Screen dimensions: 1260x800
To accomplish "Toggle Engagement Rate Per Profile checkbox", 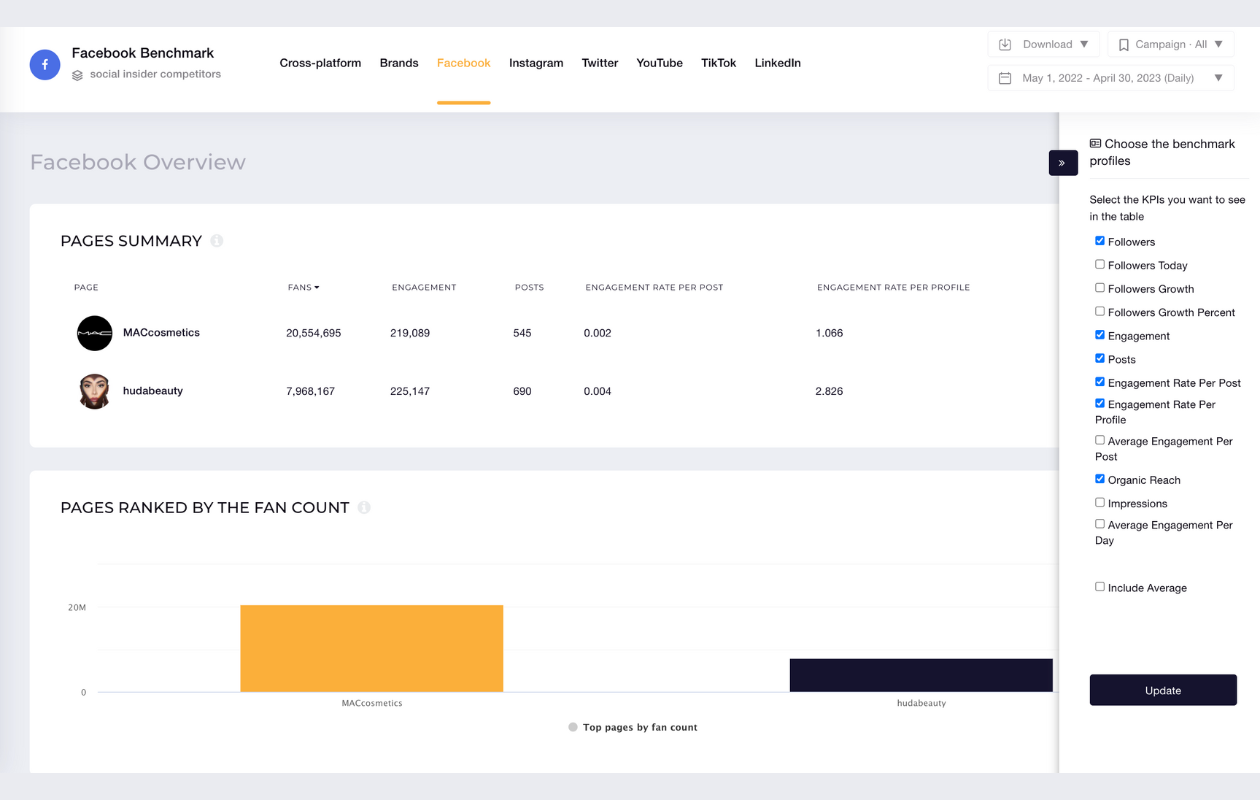I will click(1100, 404).
